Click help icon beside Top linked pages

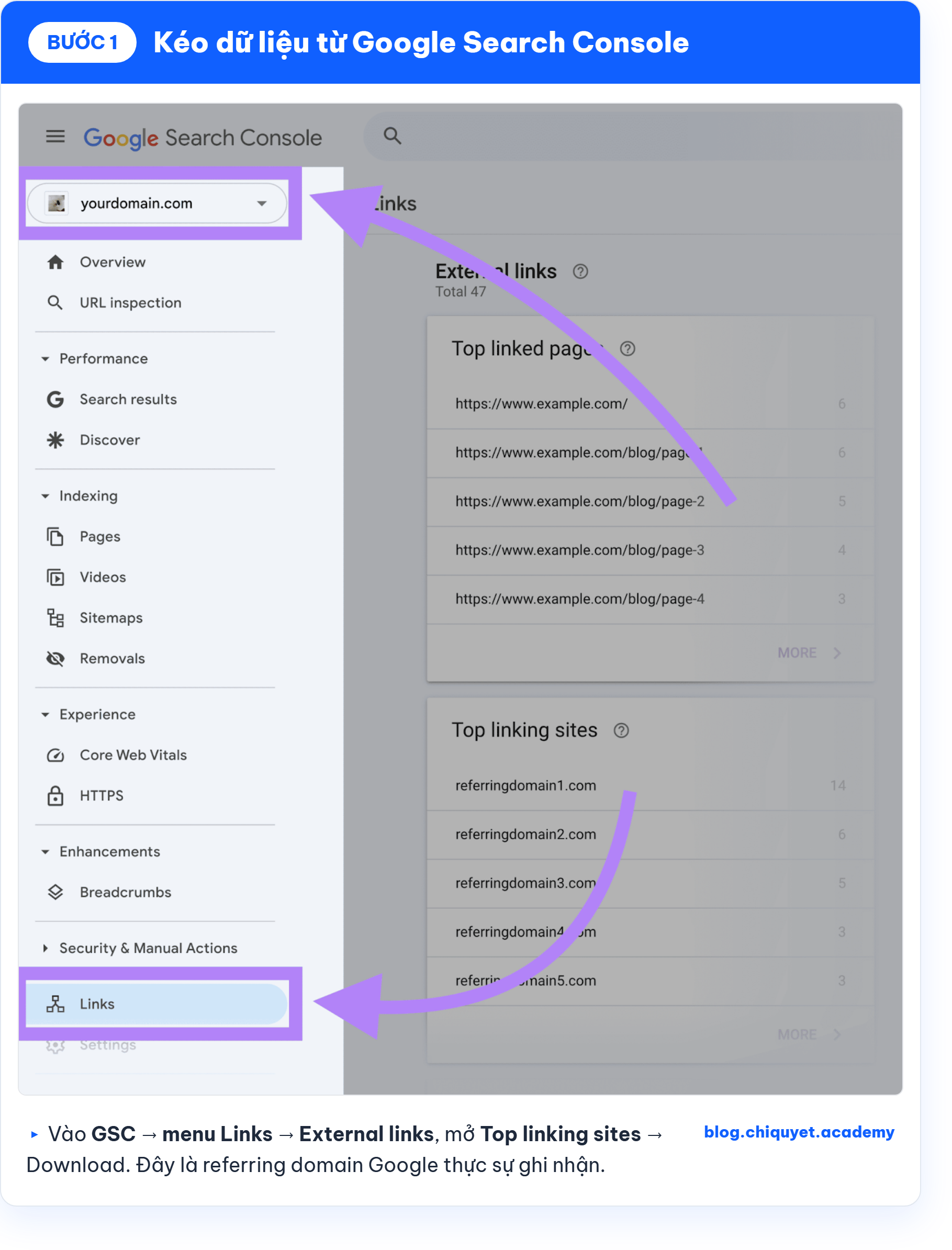click(x=628, y=349)
